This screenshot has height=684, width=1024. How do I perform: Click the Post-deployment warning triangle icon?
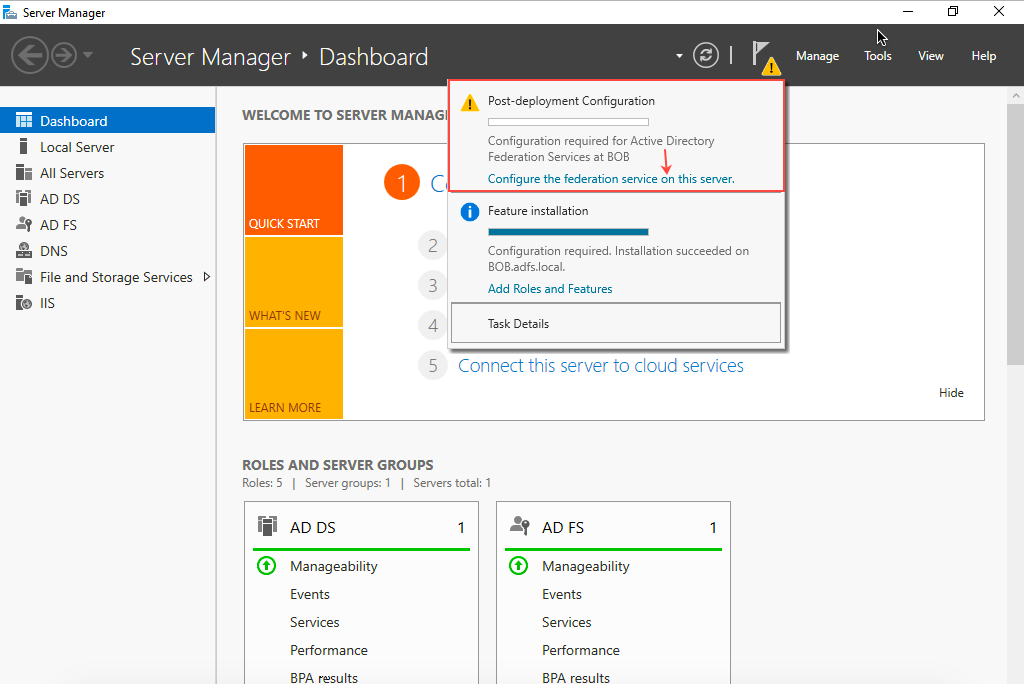470,103
